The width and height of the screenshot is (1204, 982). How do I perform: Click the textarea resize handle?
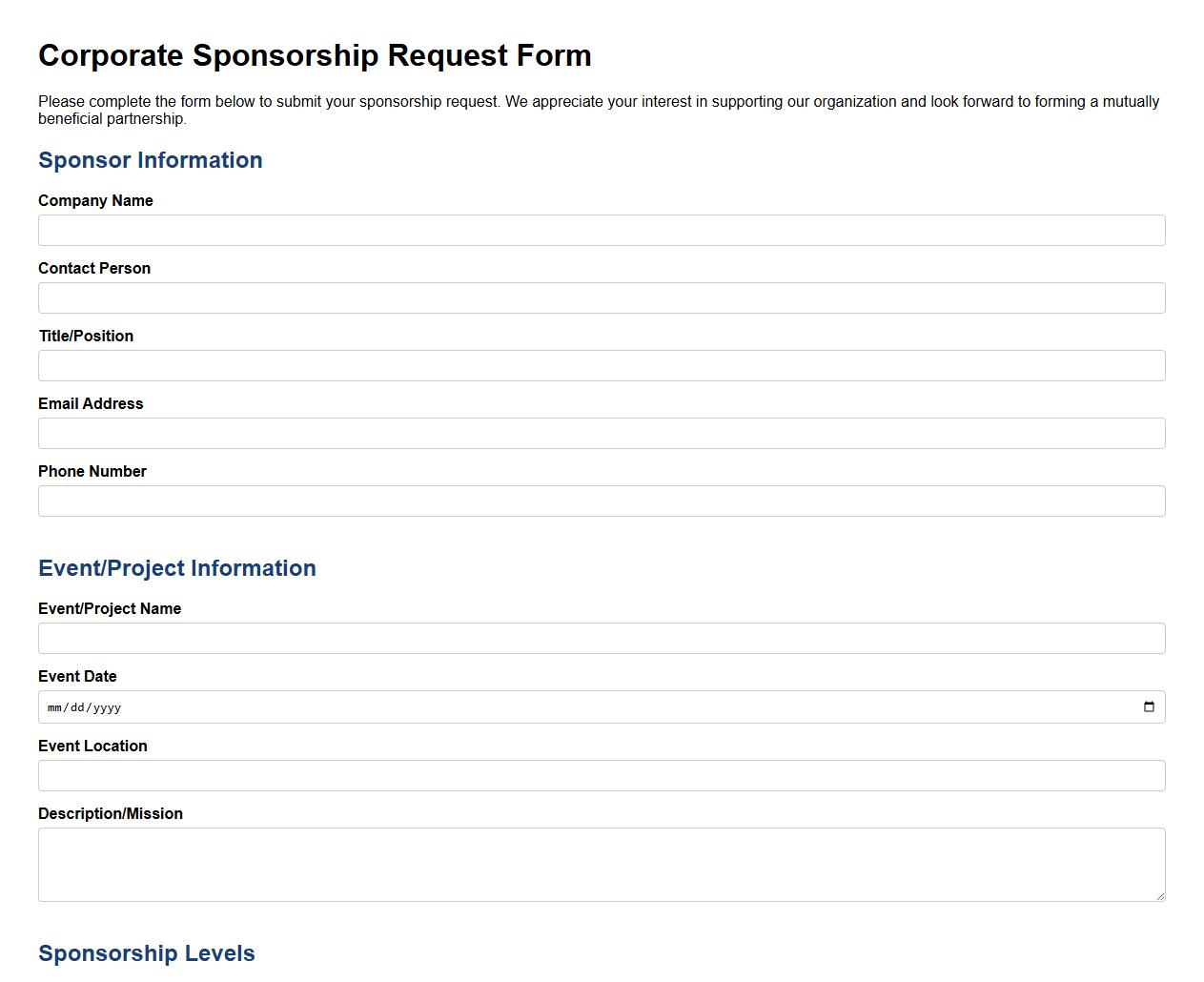(1160, 895)
